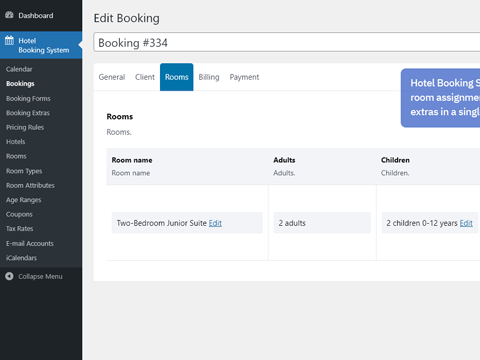Switch to the Payment tab

(x=244, y=77)
